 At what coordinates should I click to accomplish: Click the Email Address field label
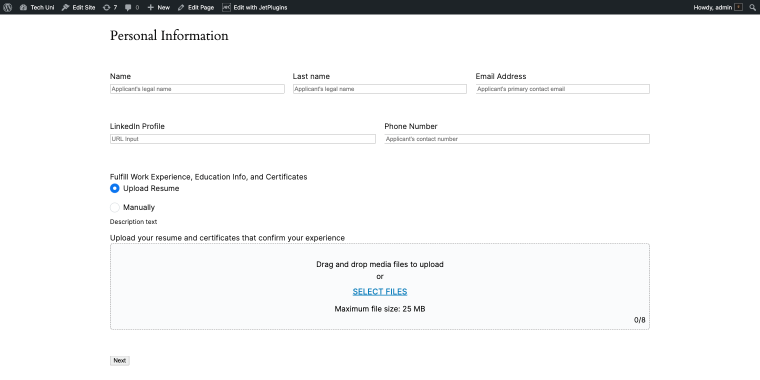pos(501,77)
